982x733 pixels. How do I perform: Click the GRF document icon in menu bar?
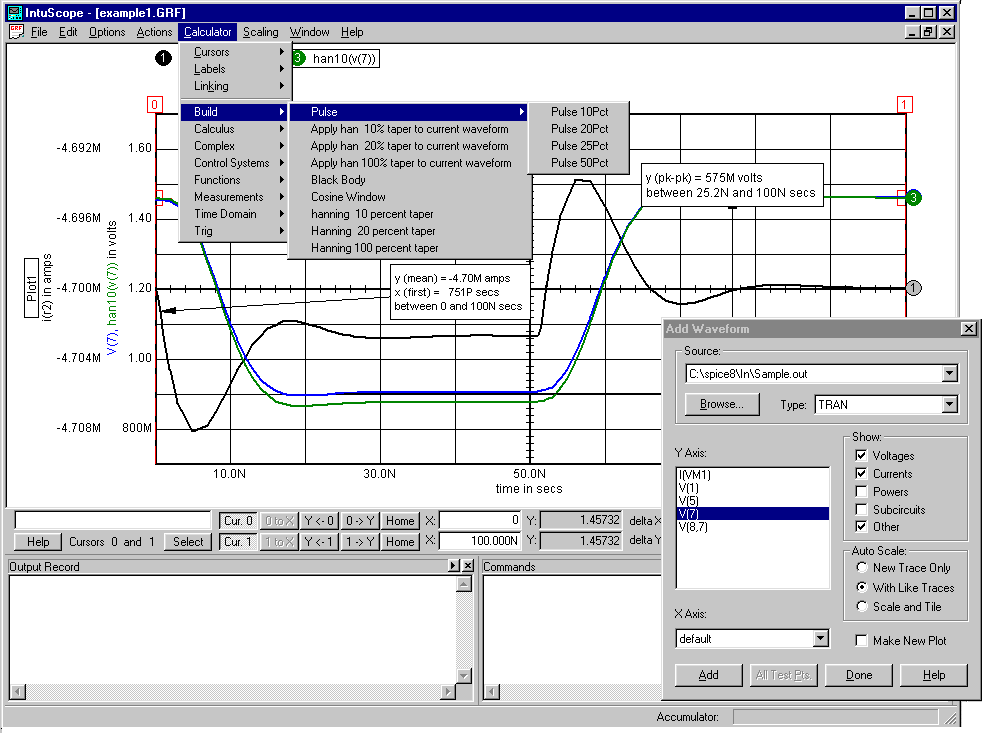tap(15, 32)
